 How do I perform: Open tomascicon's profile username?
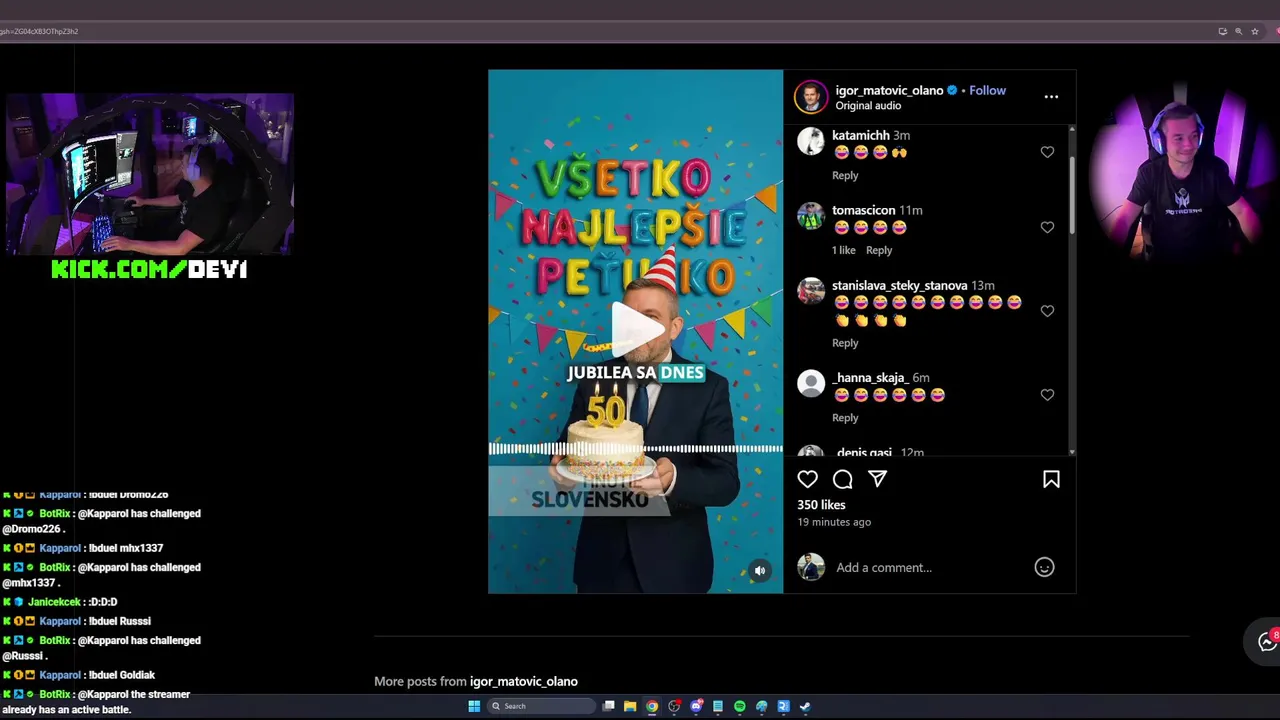pos(863,210)
